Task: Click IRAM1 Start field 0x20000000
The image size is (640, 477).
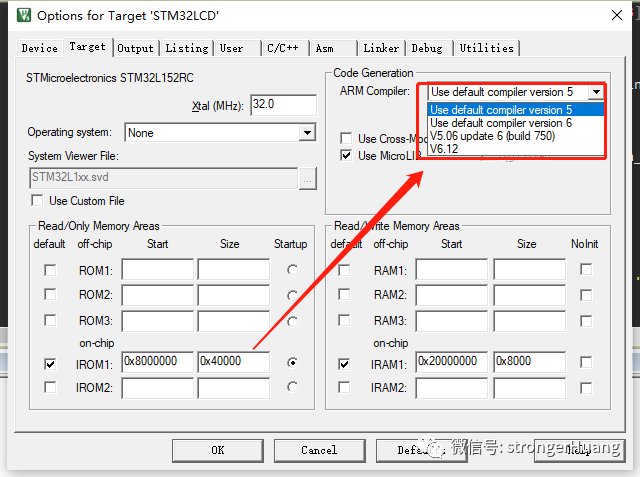Action: pyautogui.click(x=452, y=362)
